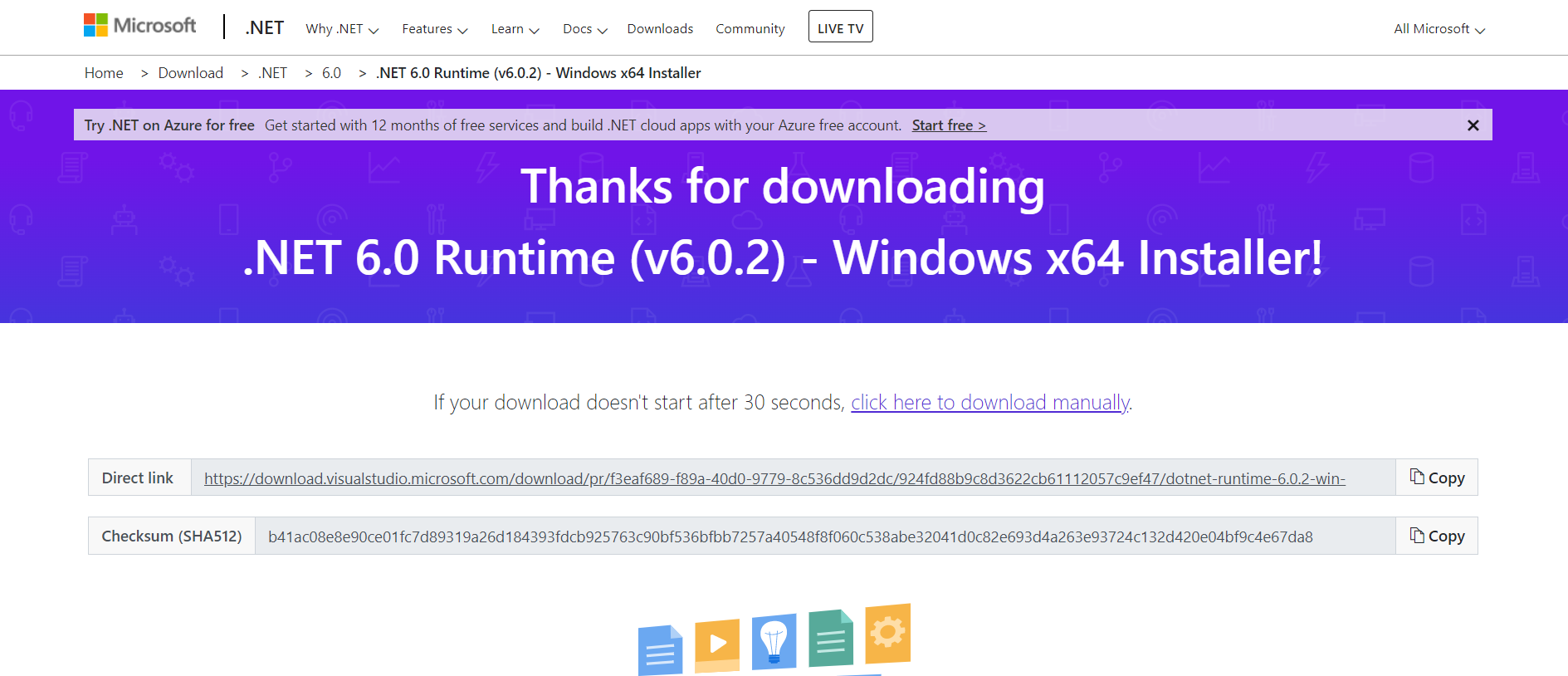
Task: Open the Downloads nav item
Action: 660,29
